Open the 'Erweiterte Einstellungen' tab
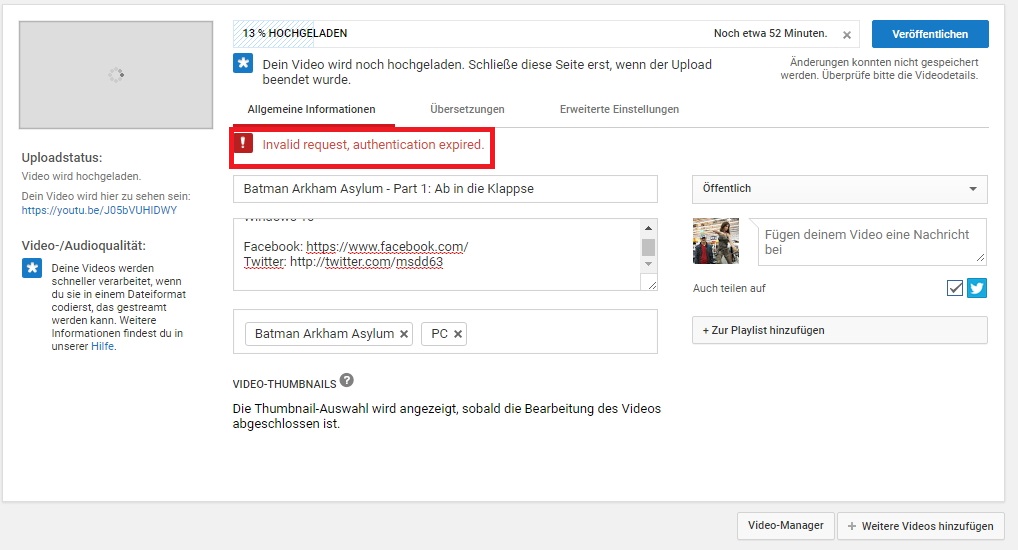Screen dimensions: 1018x550 [619, 109]
